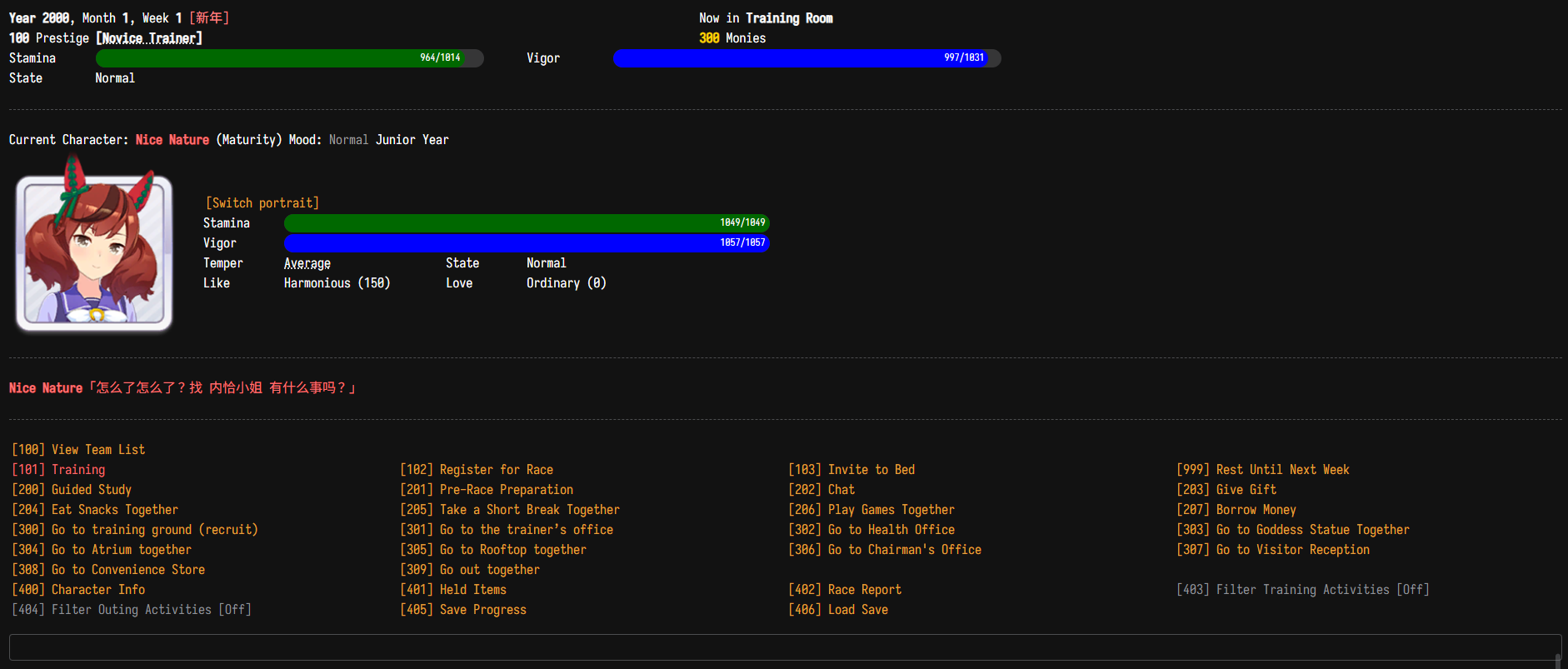Click Load Save option 406

point(838,610)
